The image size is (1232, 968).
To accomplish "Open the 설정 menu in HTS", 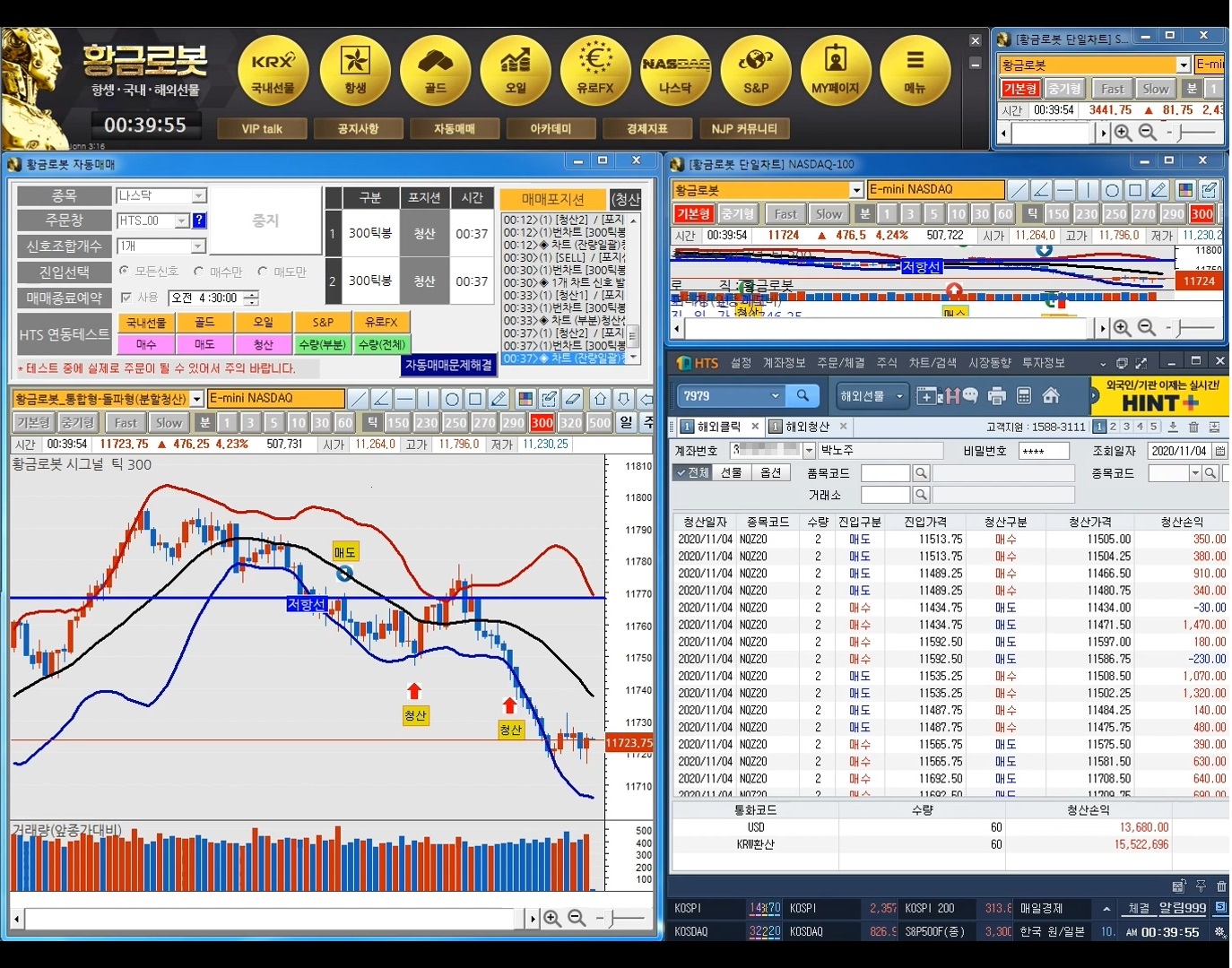I will pyautogui.click(x=741, y=363).
